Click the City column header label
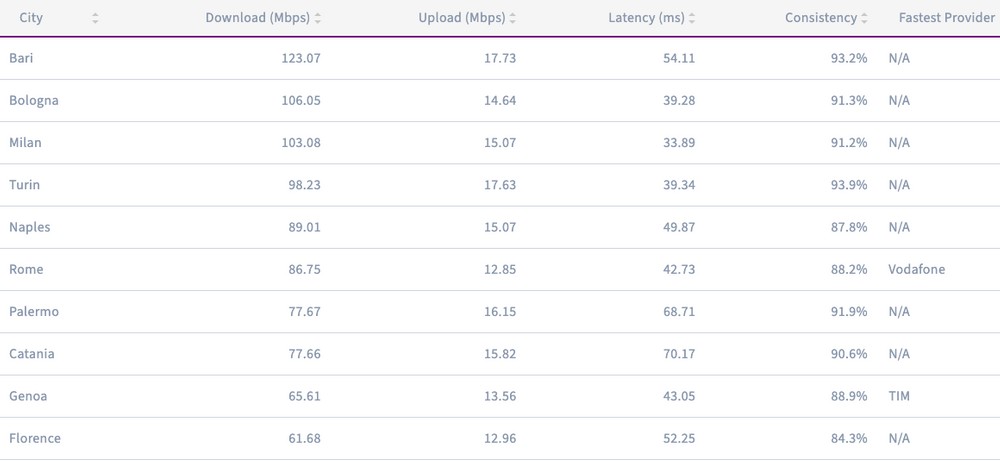Screen dimensions: 1000x461 pyautogui.click(x=31, y=18)
